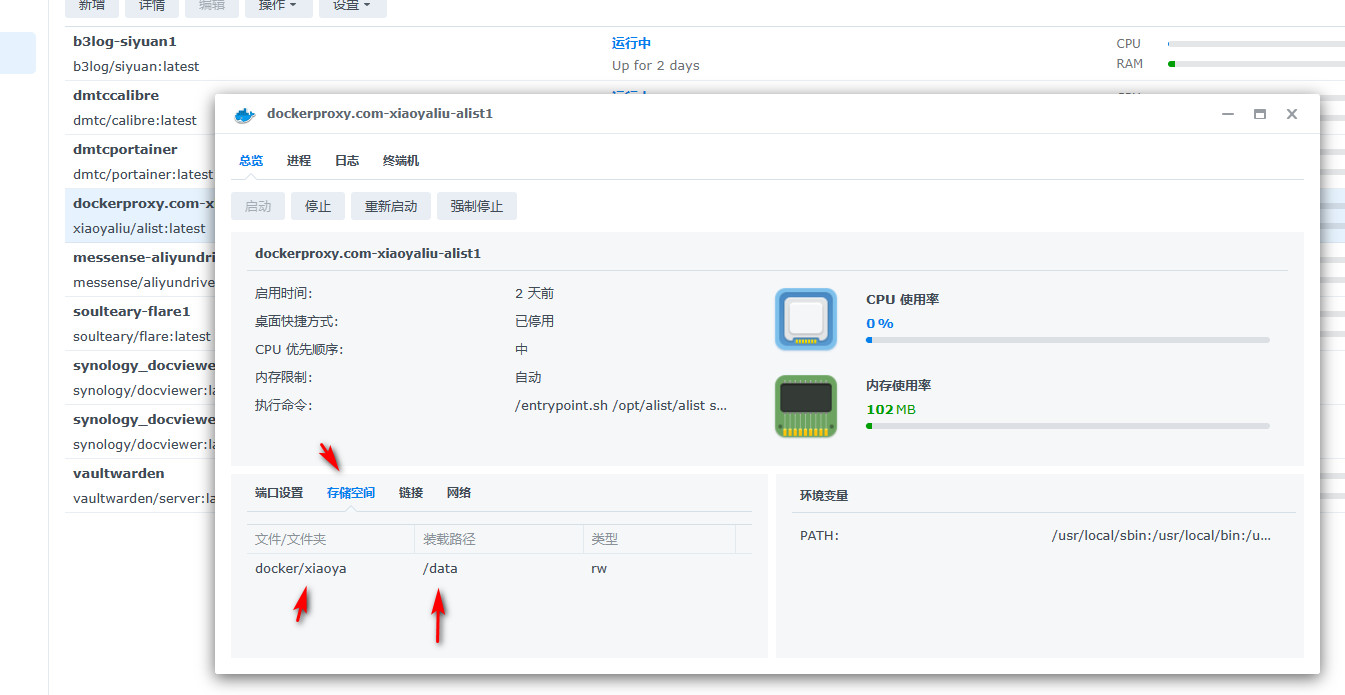Open the 日志 tab
The width and height of the screenshot is (1345, 695).
[347, 160]
